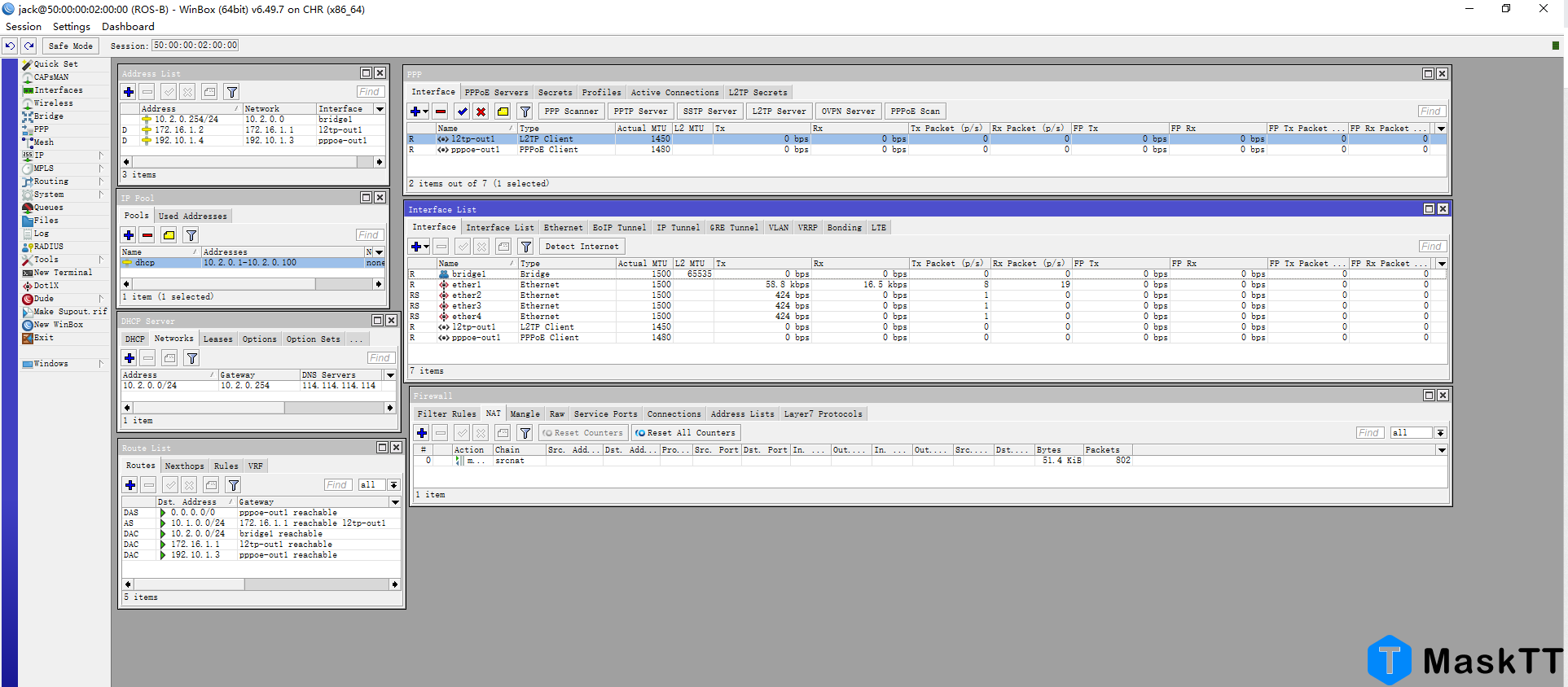Open the Settings menu
The width and height of the screenshot is (1568, 687).
[72, 27]
